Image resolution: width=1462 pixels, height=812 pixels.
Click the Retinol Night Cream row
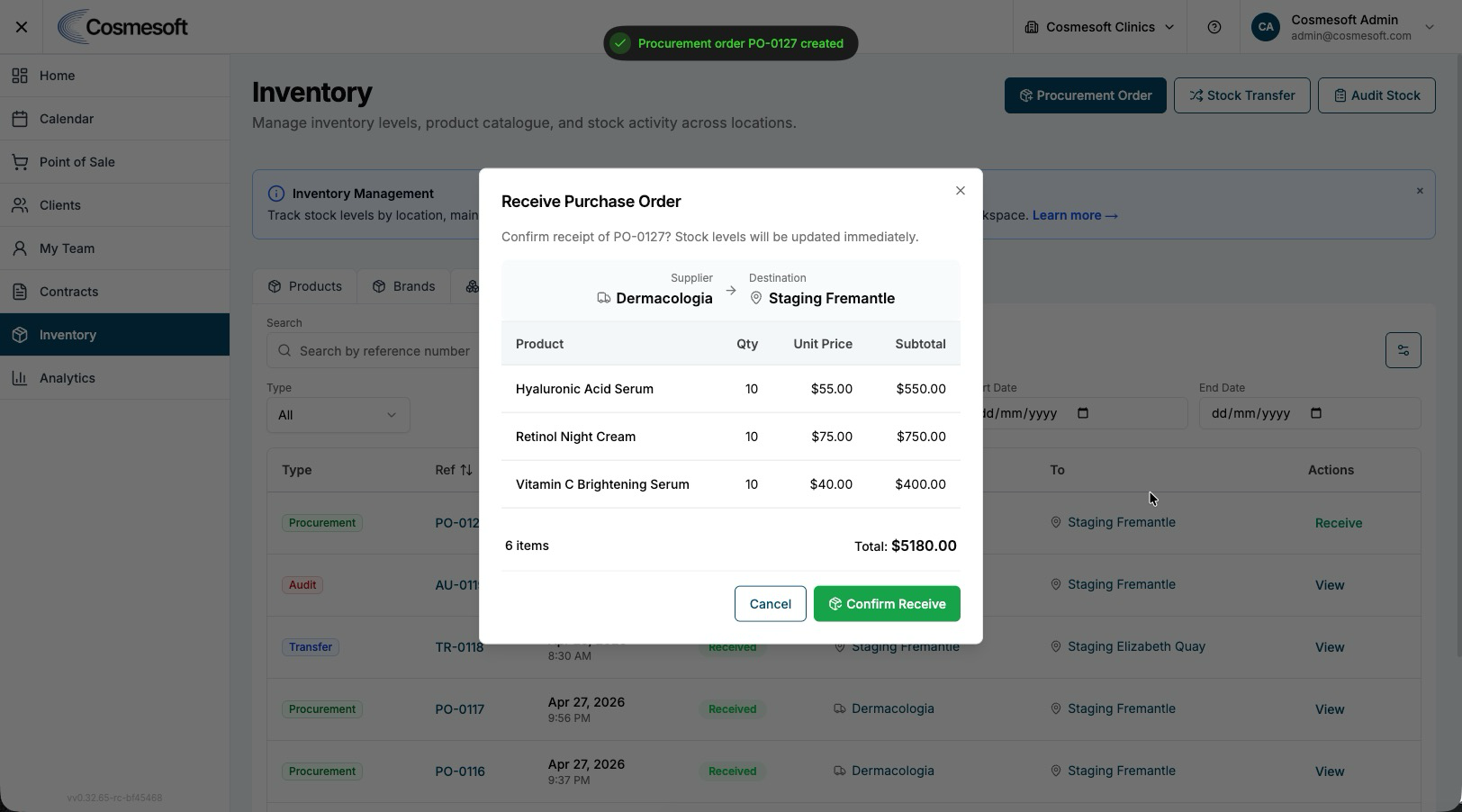point(731,437)
